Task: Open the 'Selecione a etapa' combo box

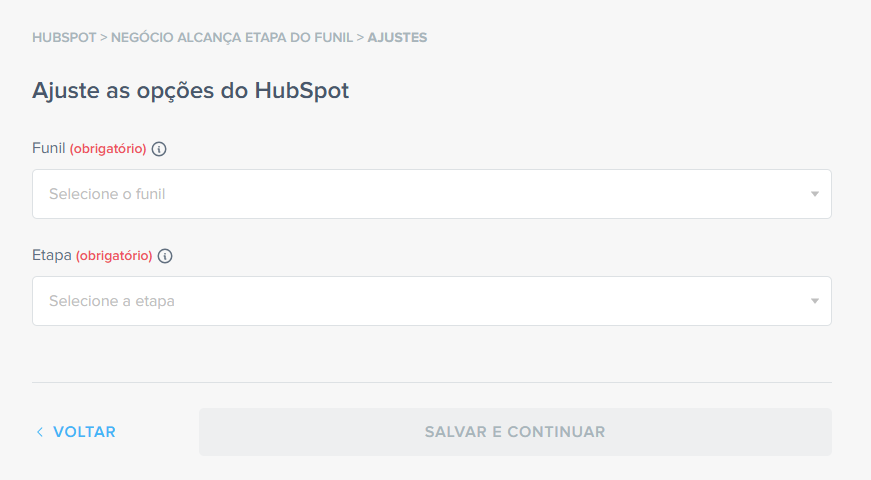Action: coord(420,301)
